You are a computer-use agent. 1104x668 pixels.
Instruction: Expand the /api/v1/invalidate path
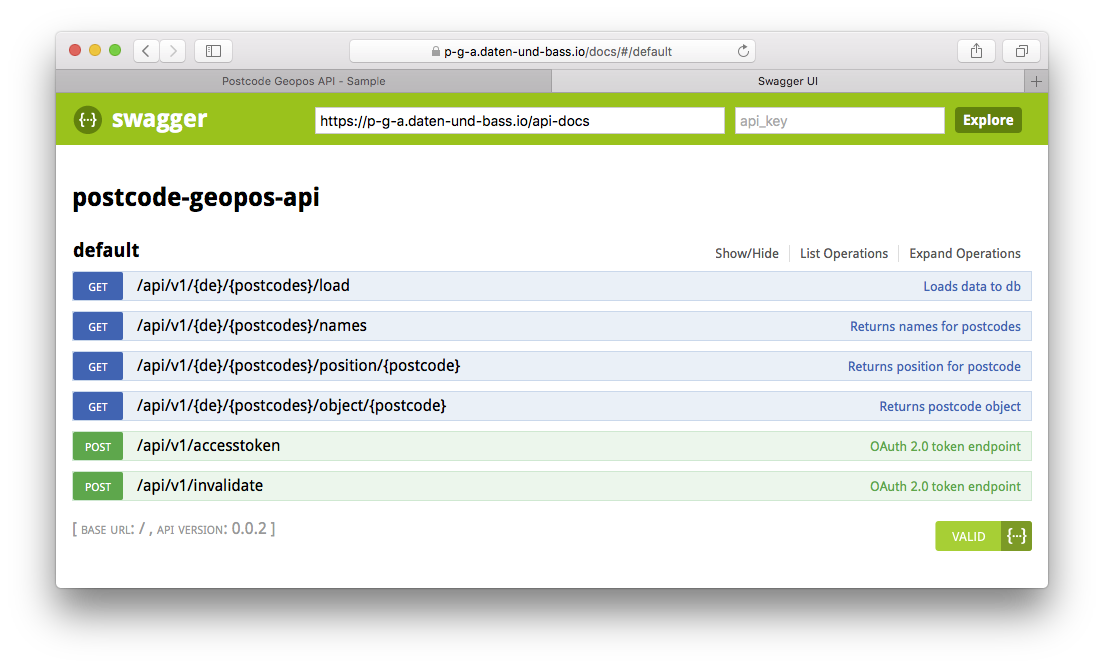(x=200, y=486)
